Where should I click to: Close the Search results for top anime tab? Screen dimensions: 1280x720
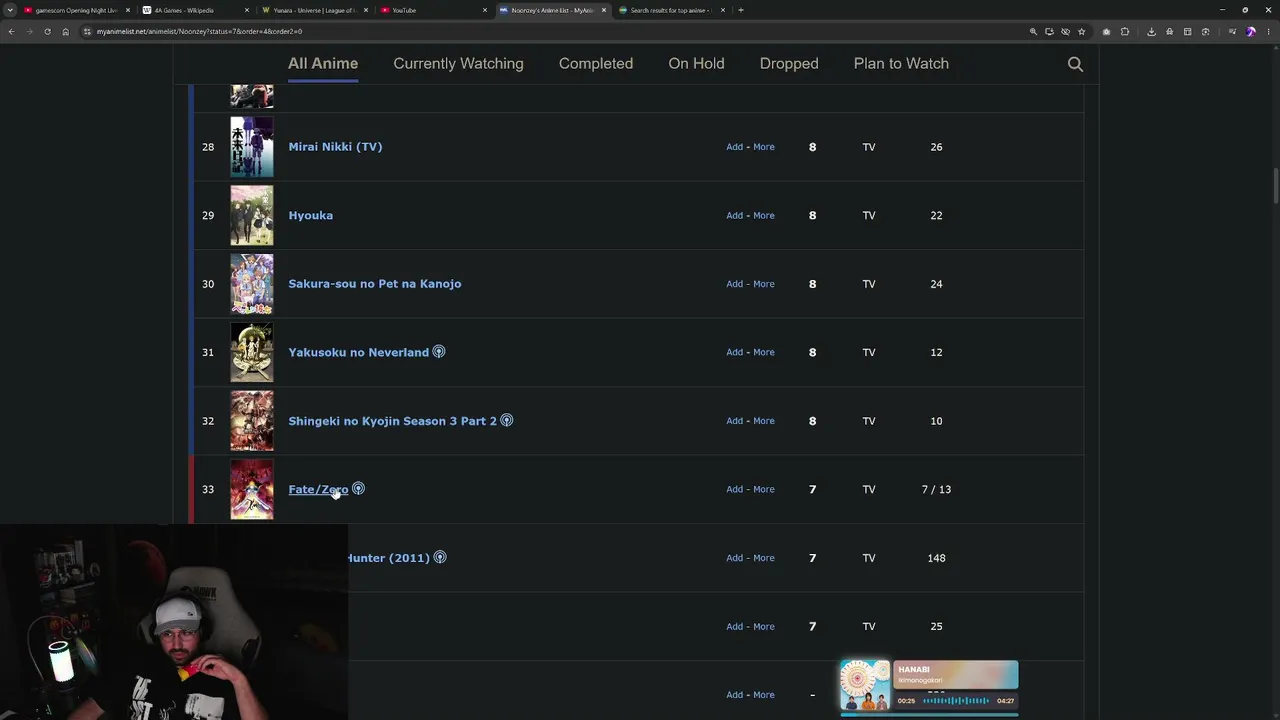click(x=722, y=10)
